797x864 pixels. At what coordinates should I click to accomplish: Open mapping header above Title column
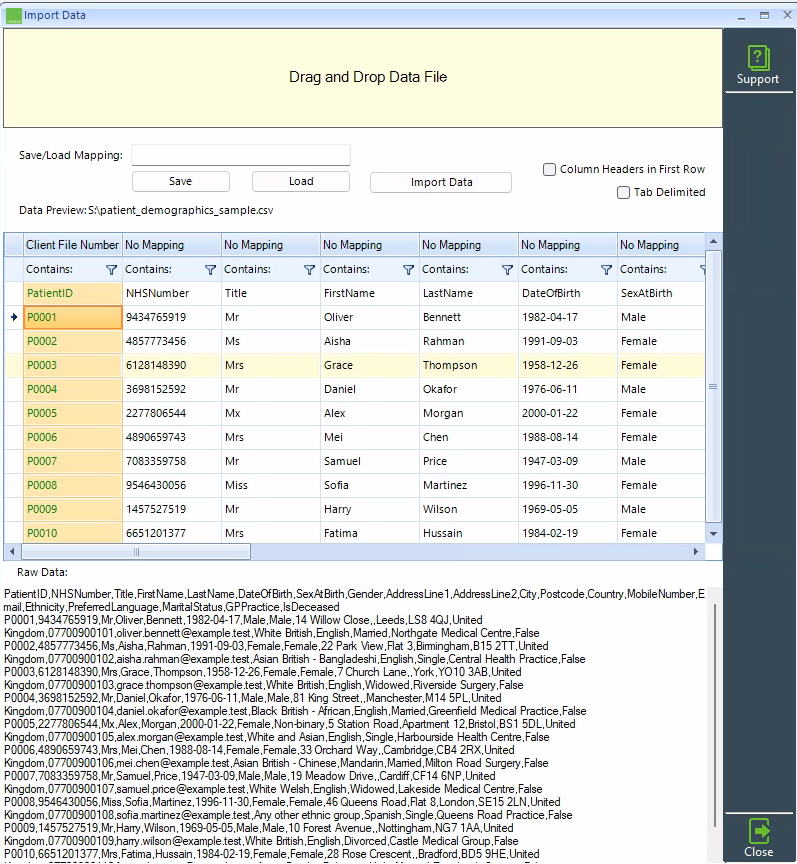271,245
